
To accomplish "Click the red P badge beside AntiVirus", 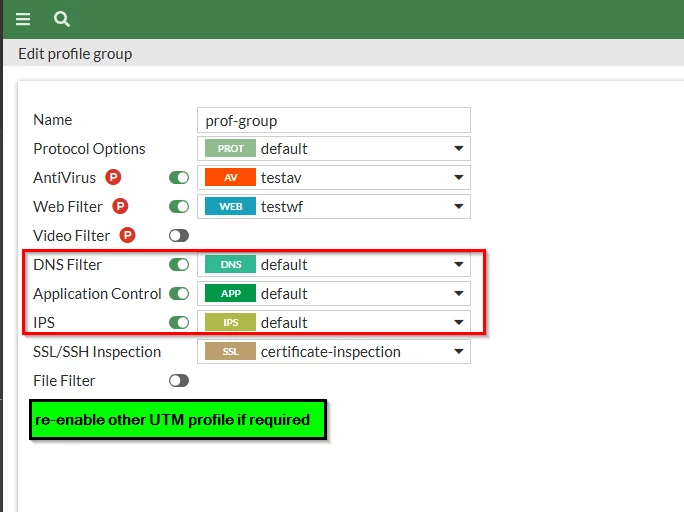I will coord(113,177).
